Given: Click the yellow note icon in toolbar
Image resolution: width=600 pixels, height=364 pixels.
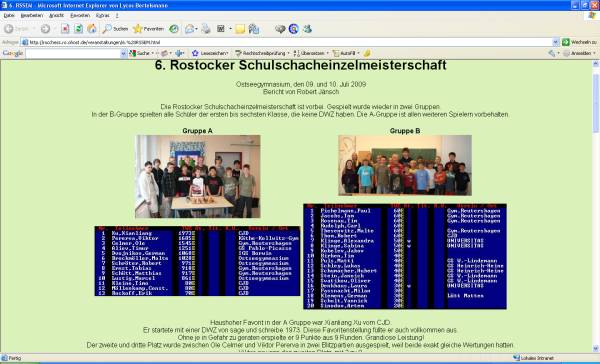Looking at the screenshot, I should pos(240,29).
